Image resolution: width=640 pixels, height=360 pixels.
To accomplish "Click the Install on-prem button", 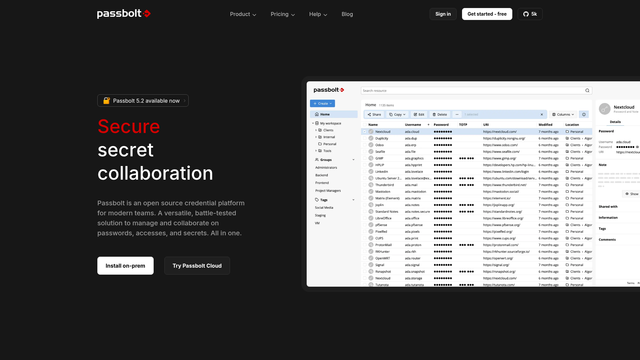I will click(125, 266).
